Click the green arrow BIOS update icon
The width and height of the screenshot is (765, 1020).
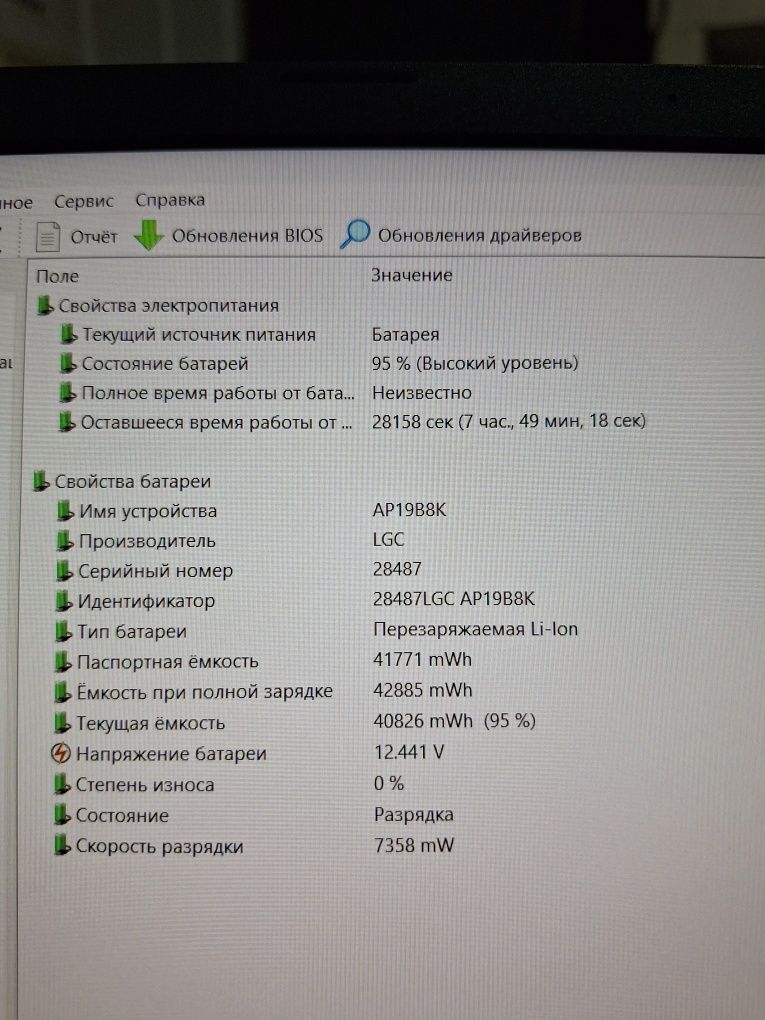coord(148,235)
